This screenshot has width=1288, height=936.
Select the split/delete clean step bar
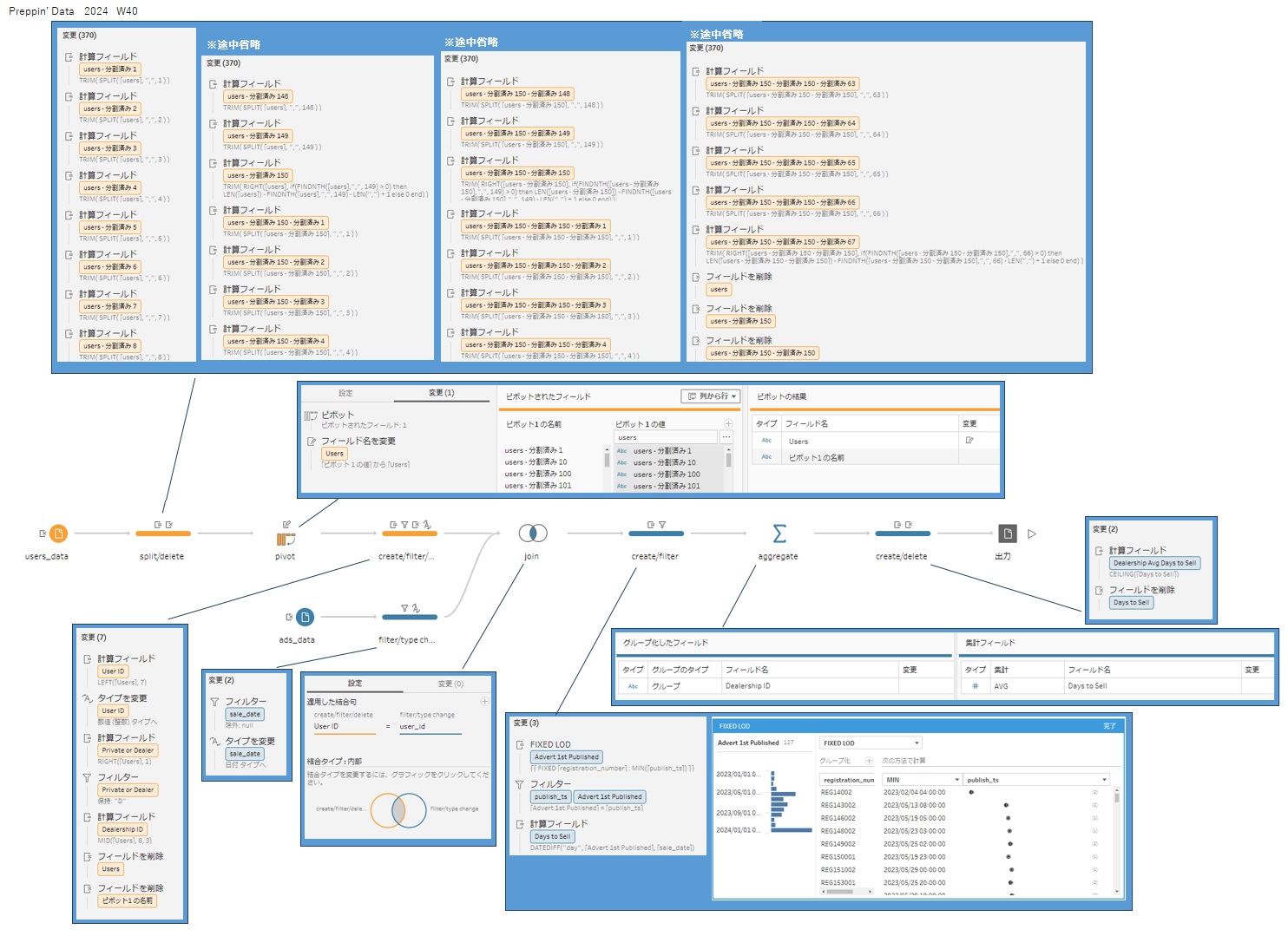tap(163, 533)
